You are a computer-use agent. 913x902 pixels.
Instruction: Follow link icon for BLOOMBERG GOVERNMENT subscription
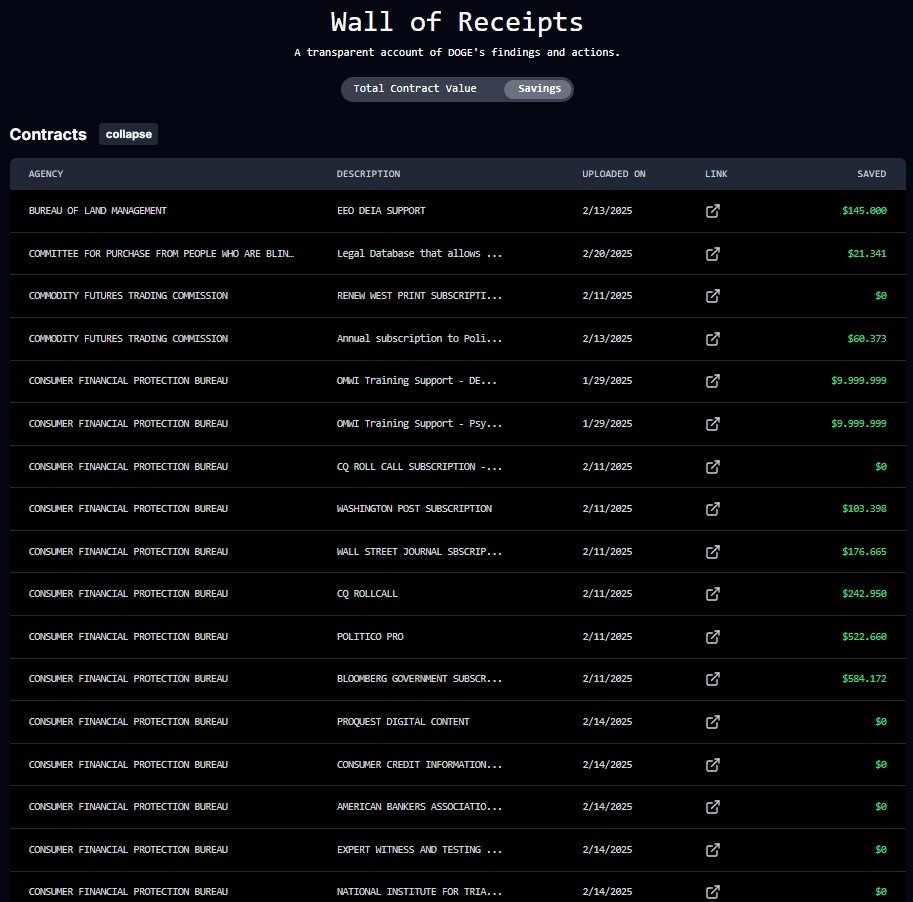(x=713, y=679)
